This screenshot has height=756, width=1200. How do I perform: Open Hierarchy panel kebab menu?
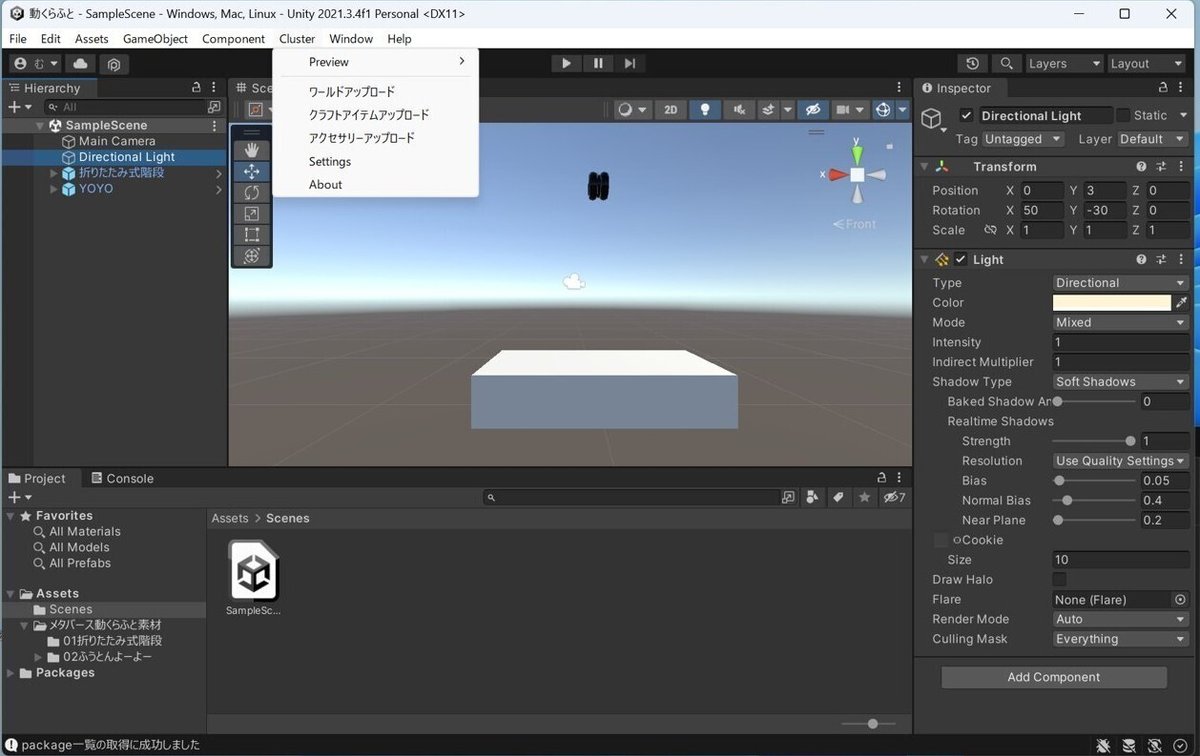click(214, 88)
